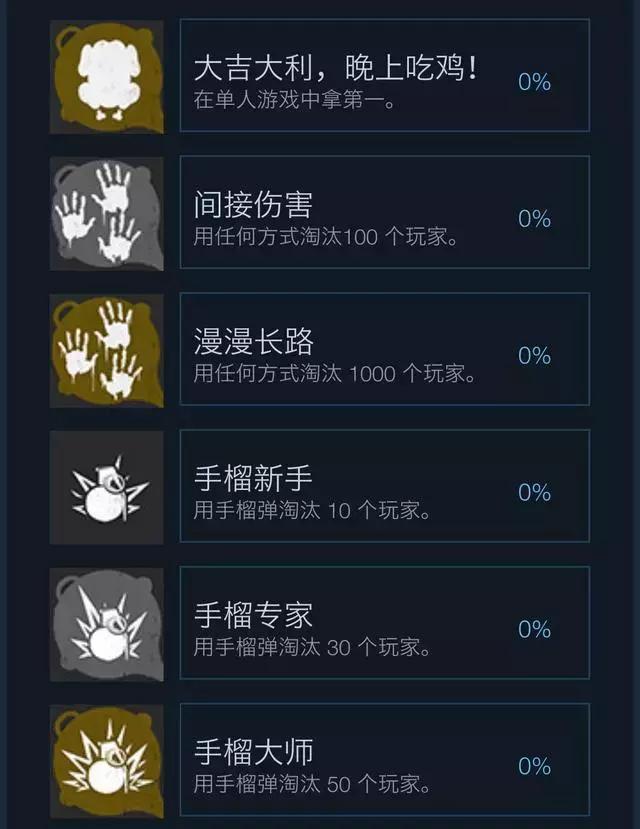640x829 pixels.
Task: Click the grey handprints achievement icon
Action: [x=107, y=214]
